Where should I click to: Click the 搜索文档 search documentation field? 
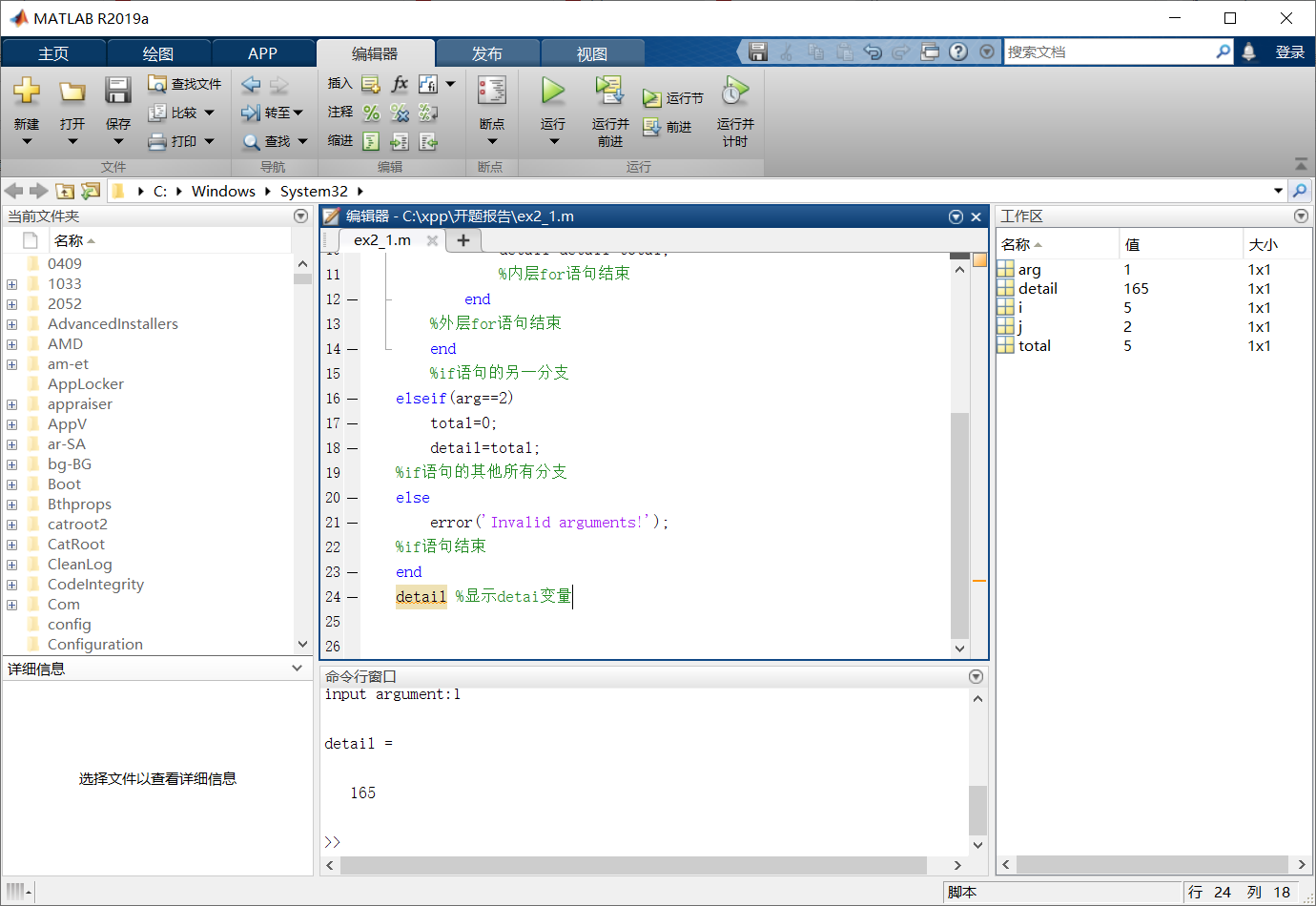(x=1110, y=51)
